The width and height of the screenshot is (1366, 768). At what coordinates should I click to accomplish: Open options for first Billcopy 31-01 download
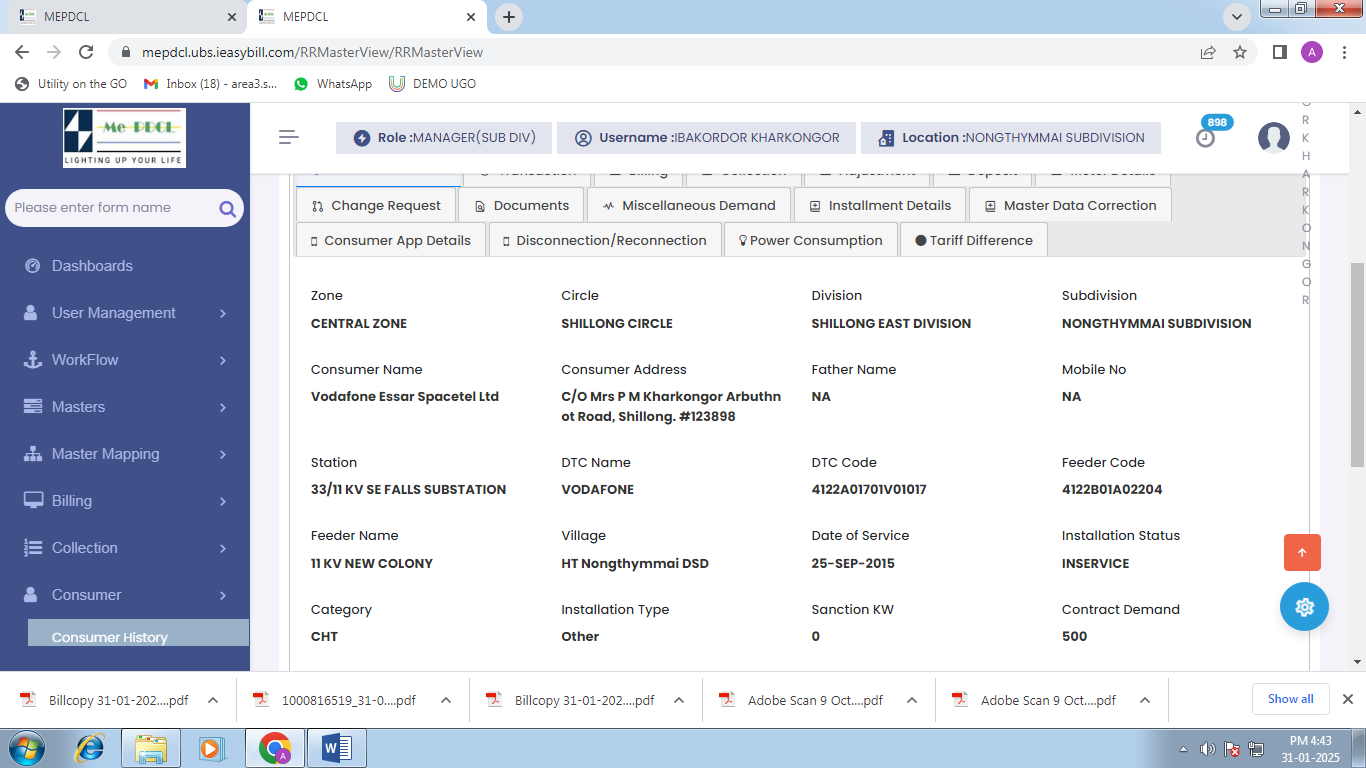[x=213, y=700]
